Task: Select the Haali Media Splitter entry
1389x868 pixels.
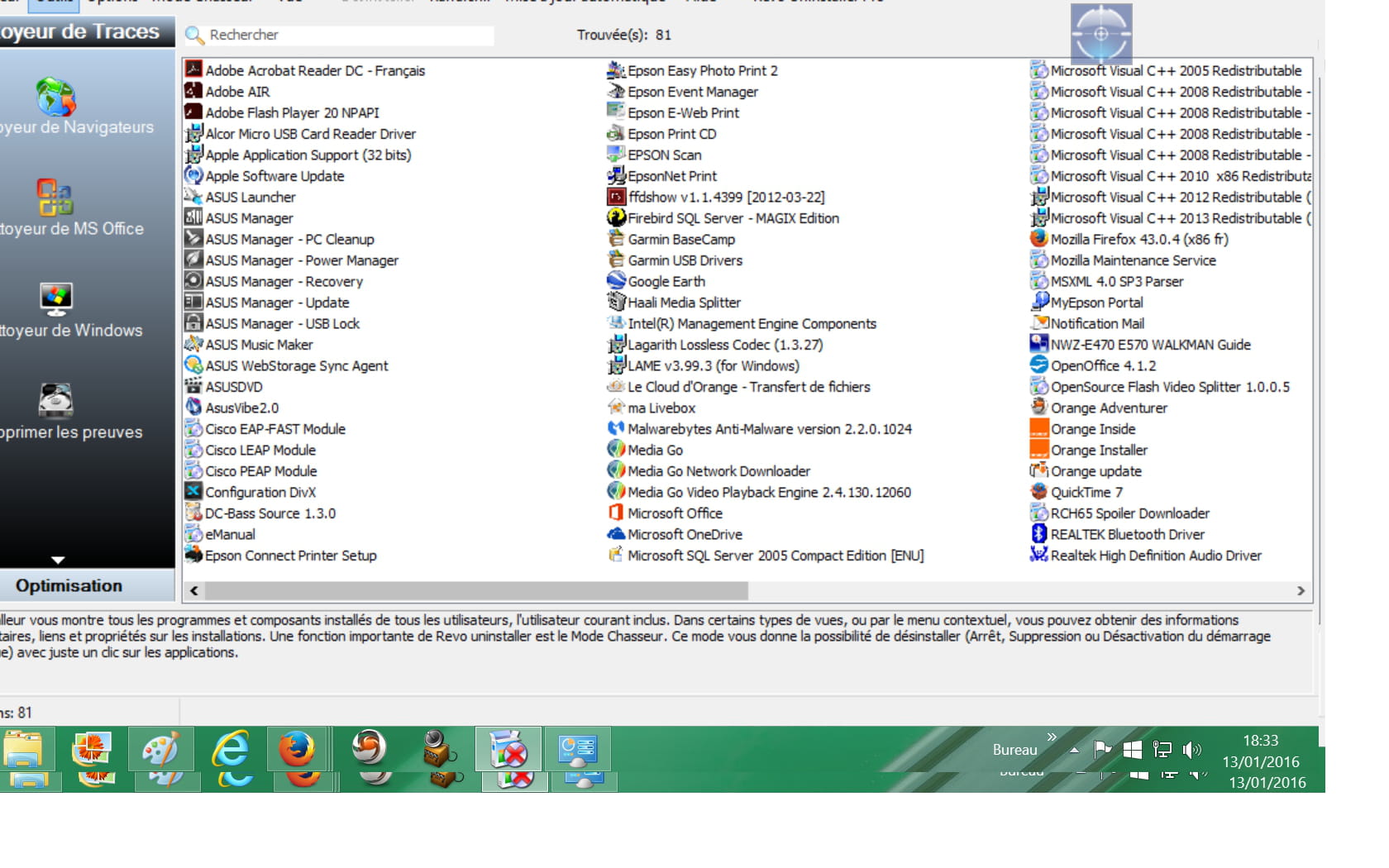Action: point(684,302)
